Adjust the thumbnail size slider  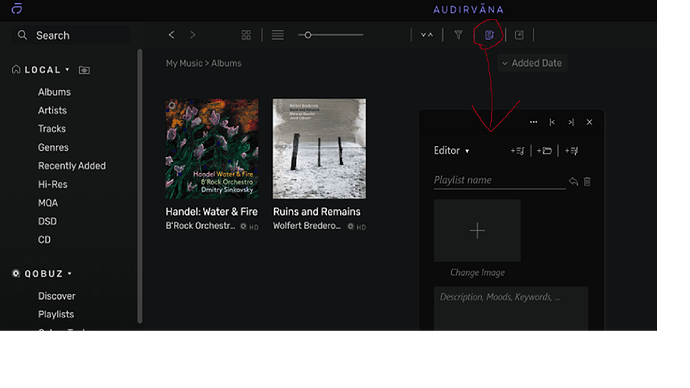click(x=331, y=35)
